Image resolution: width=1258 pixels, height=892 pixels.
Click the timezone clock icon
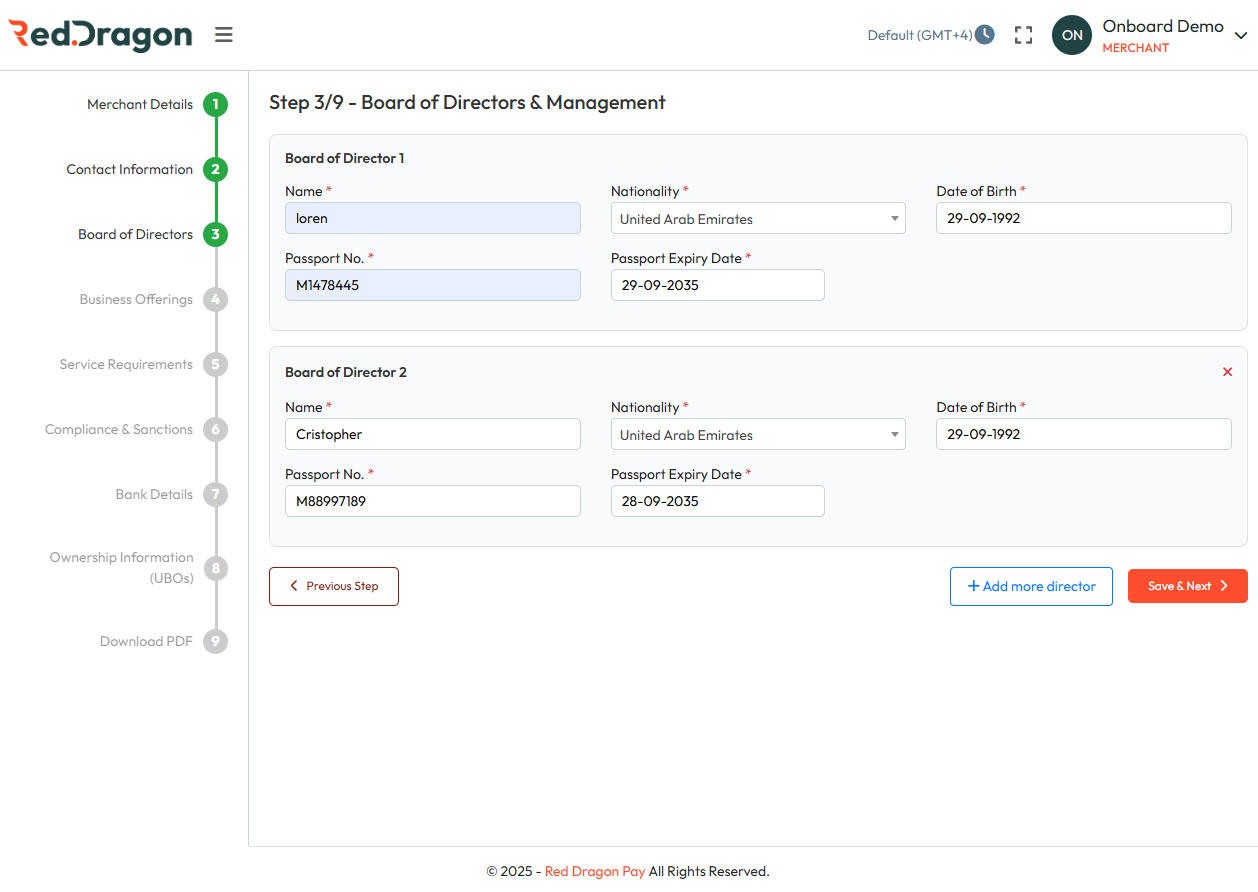pyautogui.click(x=985, y=35)
